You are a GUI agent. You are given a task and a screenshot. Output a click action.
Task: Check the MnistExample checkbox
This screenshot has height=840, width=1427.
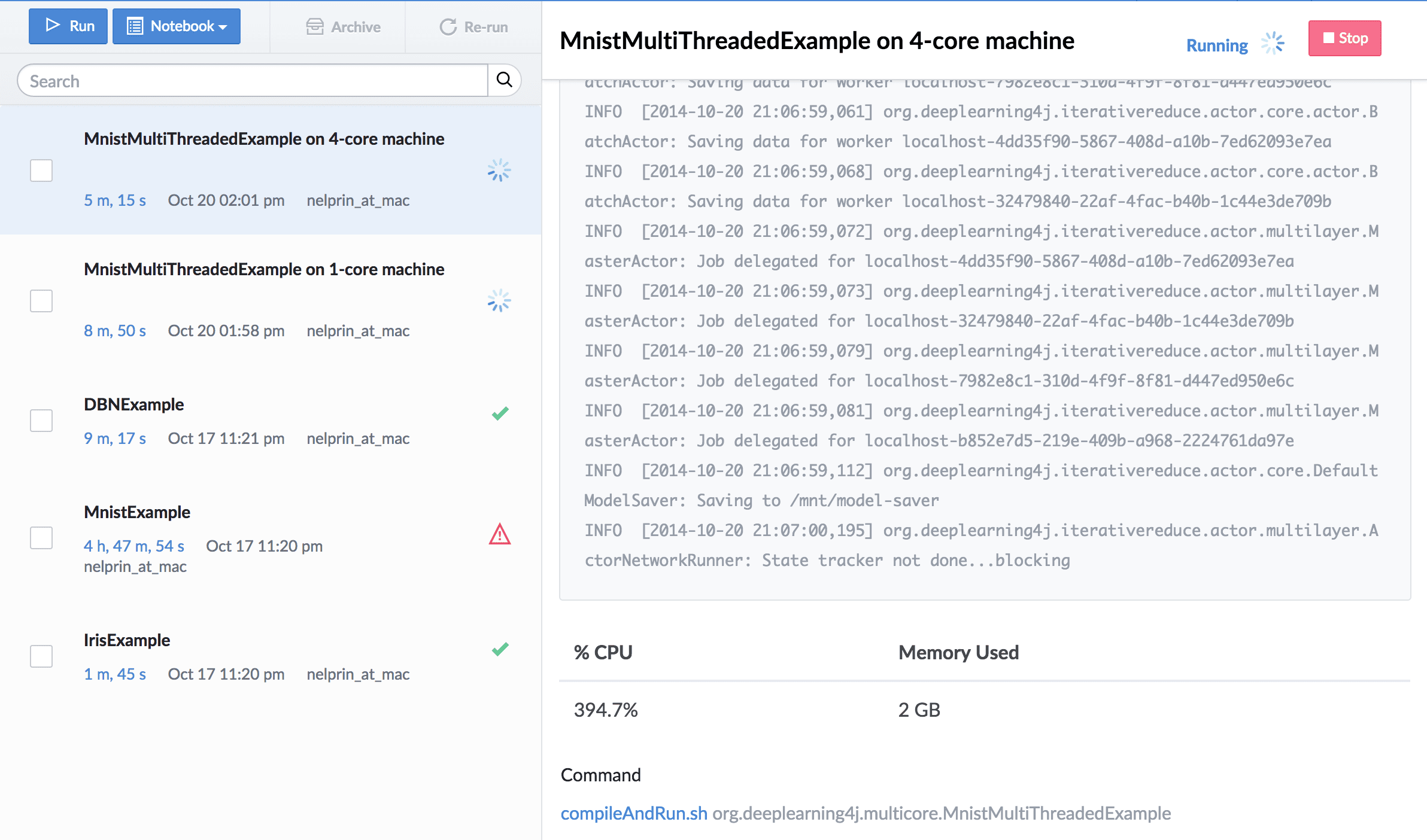point(41,538)
